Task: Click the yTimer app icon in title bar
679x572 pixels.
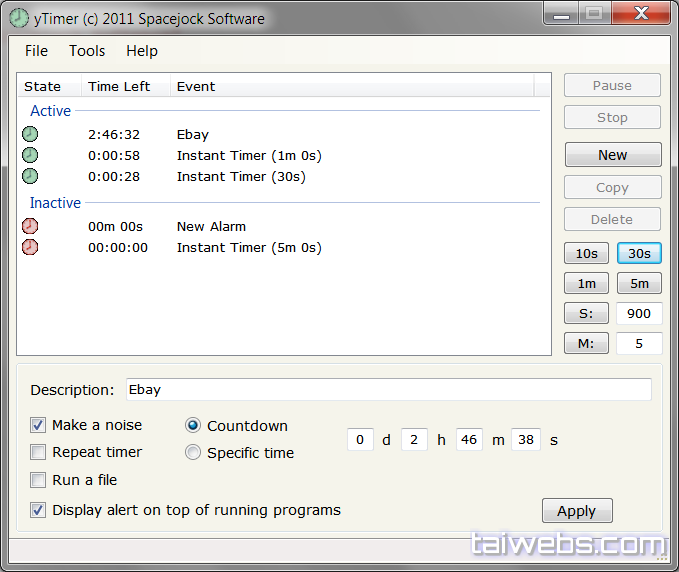Action: 18,18
